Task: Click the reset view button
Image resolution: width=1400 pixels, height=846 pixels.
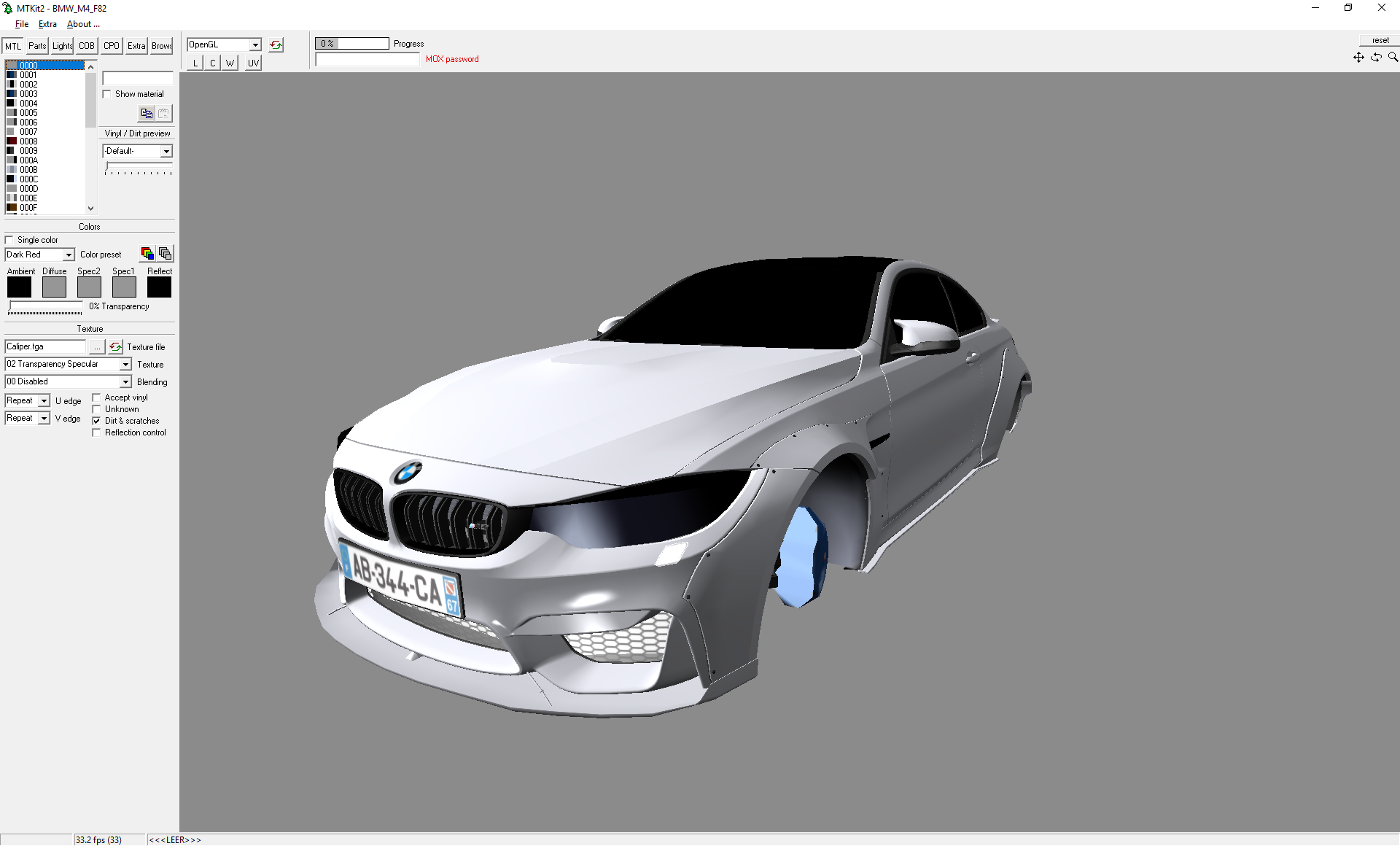Action: pyautogui.click(x=1380, y=40)
